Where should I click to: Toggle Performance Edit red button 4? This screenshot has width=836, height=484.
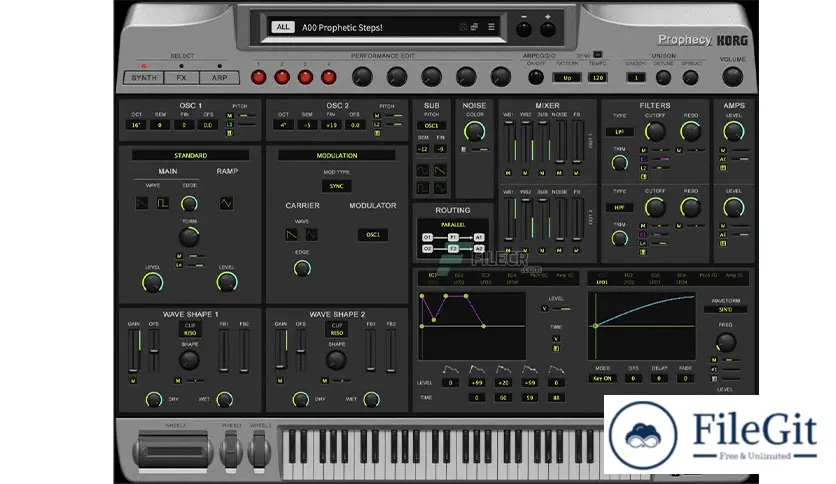pos(329,77)
